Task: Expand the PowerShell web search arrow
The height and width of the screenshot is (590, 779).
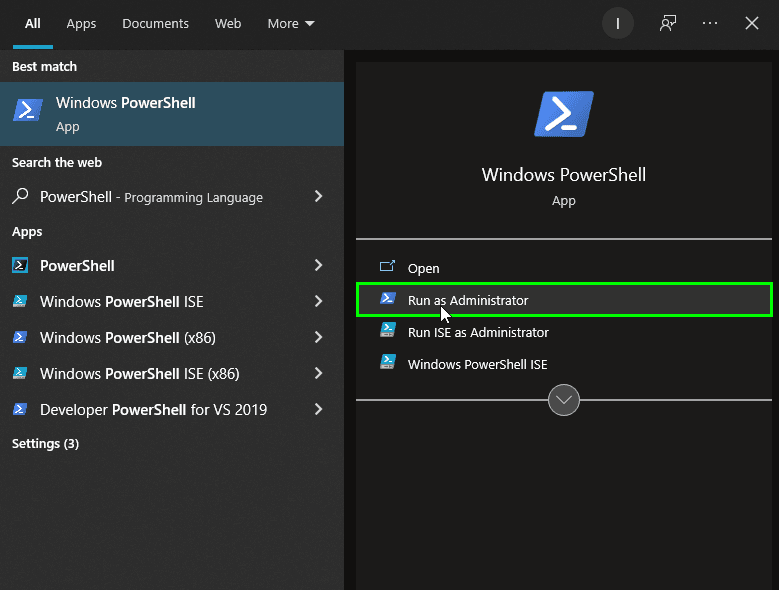Action: tap(318, 197)
